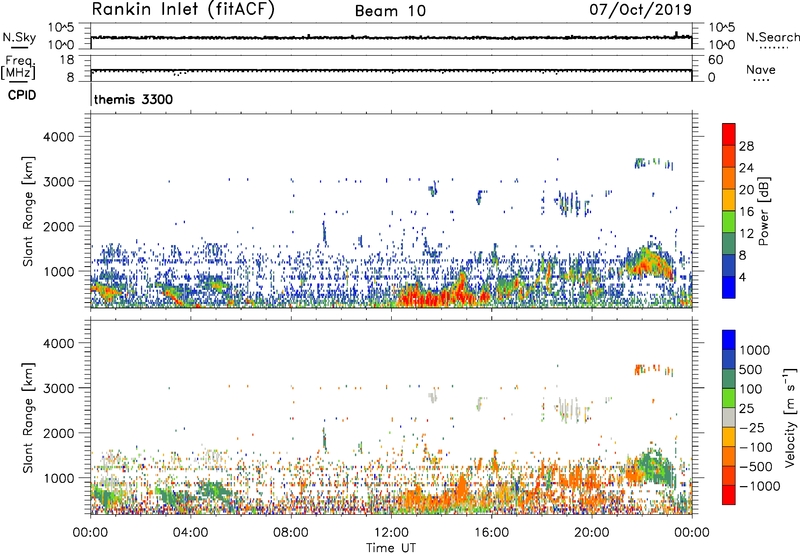Click the "Freq. [MHz]" axis label
Image resolution: width=800 pixels, height=554 pixels.
pyautogui.click(x=18, y=68)
